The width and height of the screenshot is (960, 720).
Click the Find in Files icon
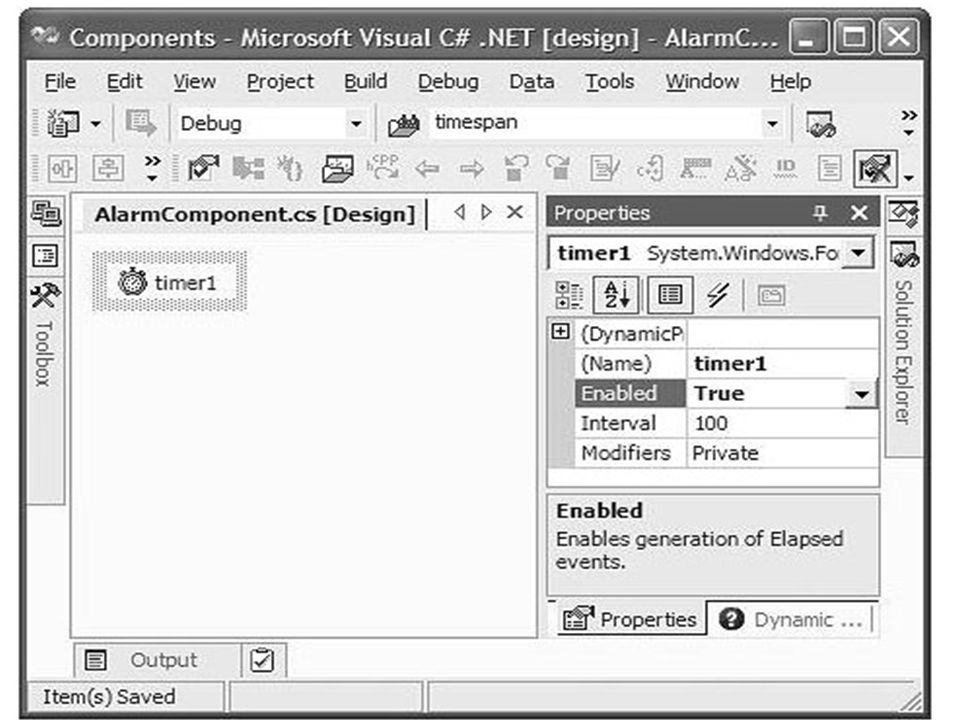click(x=403, y=125)
